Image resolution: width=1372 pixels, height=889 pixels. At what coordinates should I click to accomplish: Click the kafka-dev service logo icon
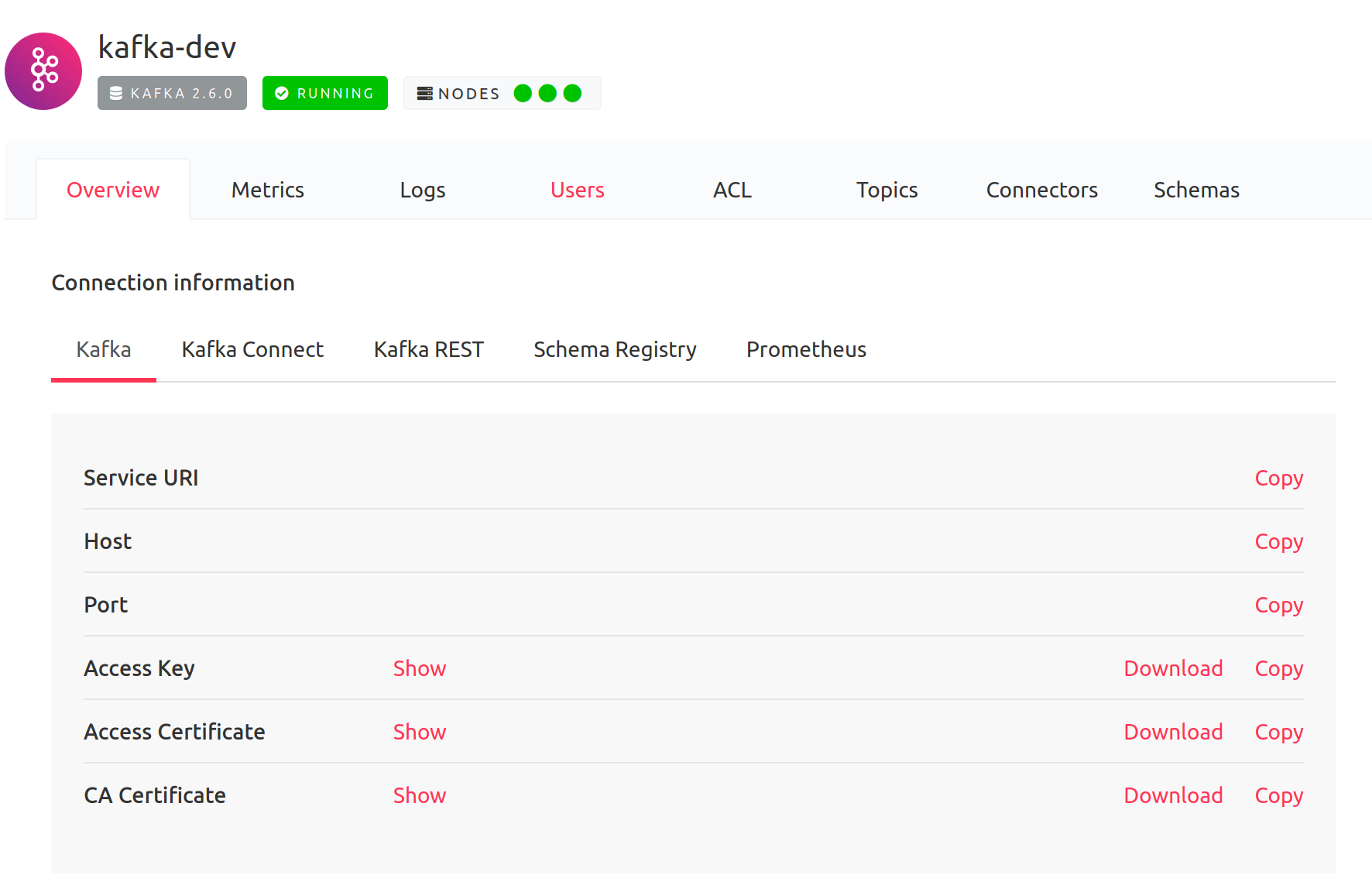(x=43, y=71)
